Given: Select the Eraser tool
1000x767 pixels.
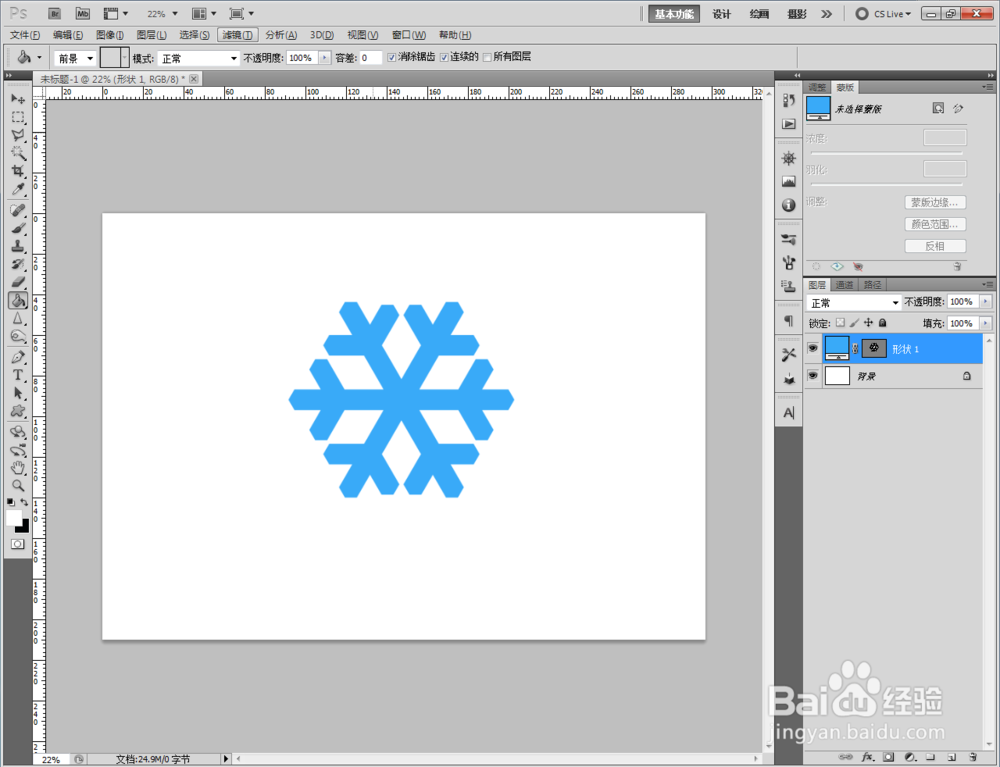Looking at the screenshot, I should coord(18,281).
